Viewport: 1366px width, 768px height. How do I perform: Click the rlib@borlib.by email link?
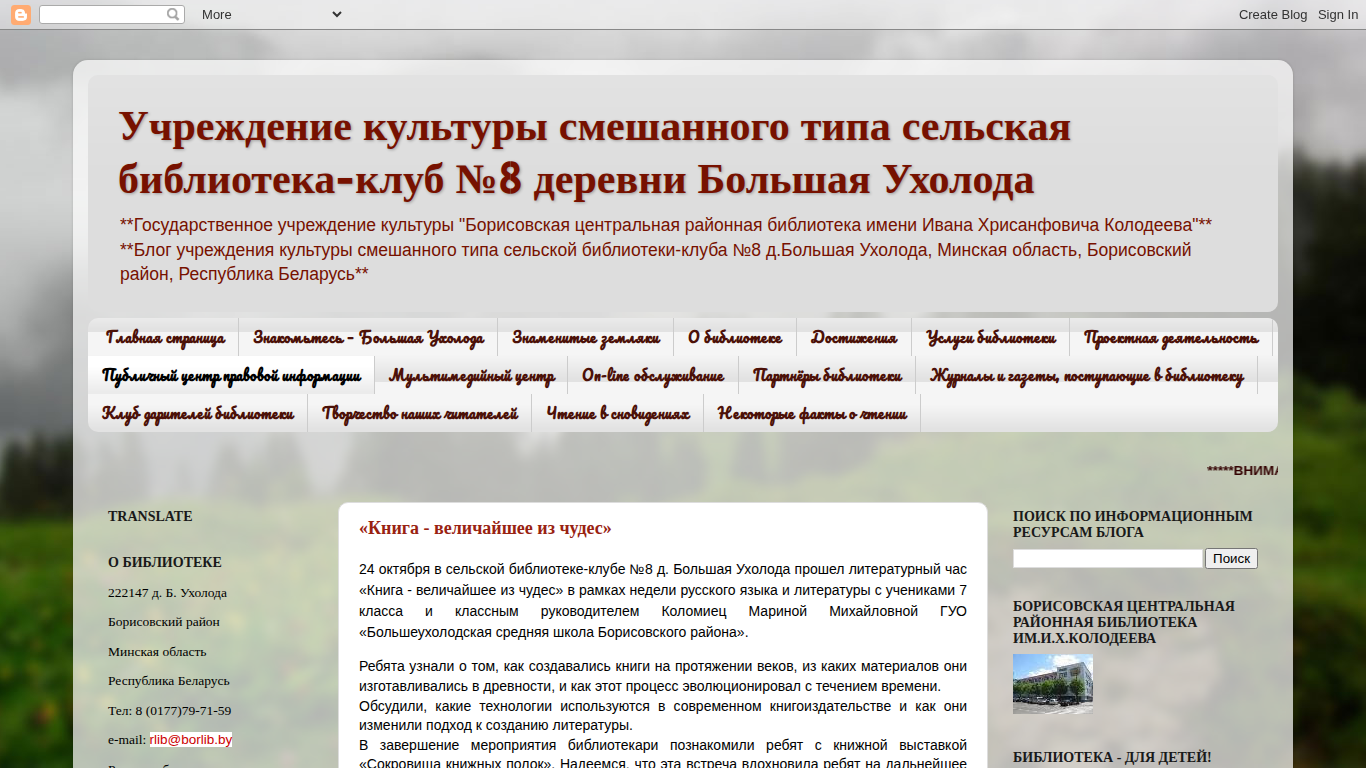coord(191,740)
